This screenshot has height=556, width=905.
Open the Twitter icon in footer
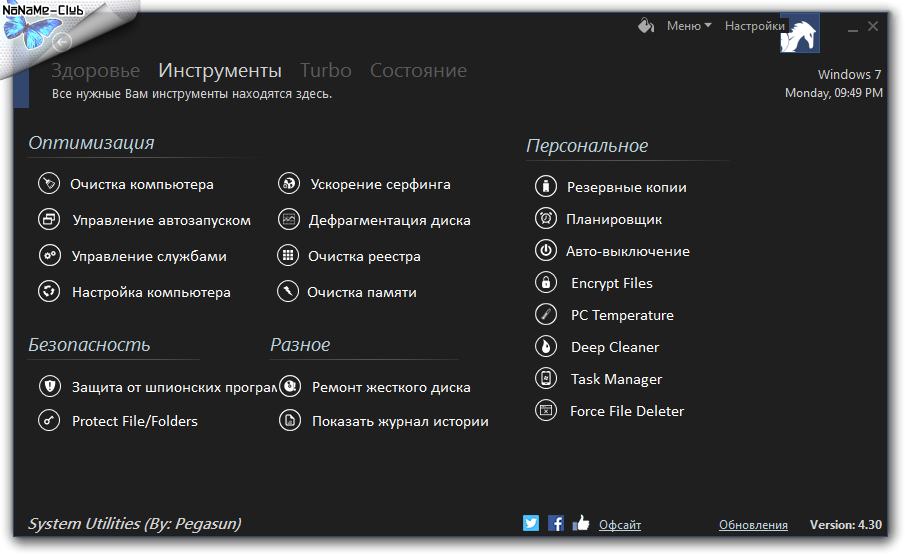click(x=531, y=523)
